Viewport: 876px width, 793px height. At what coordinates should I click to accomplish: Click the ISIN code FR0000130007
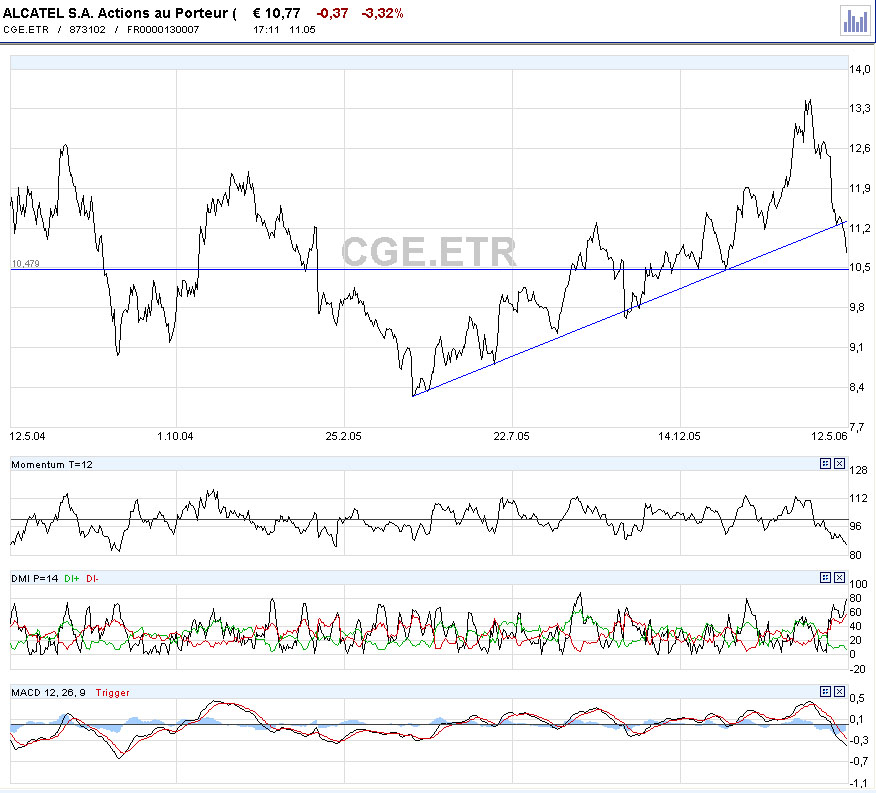tap(163, 30)
